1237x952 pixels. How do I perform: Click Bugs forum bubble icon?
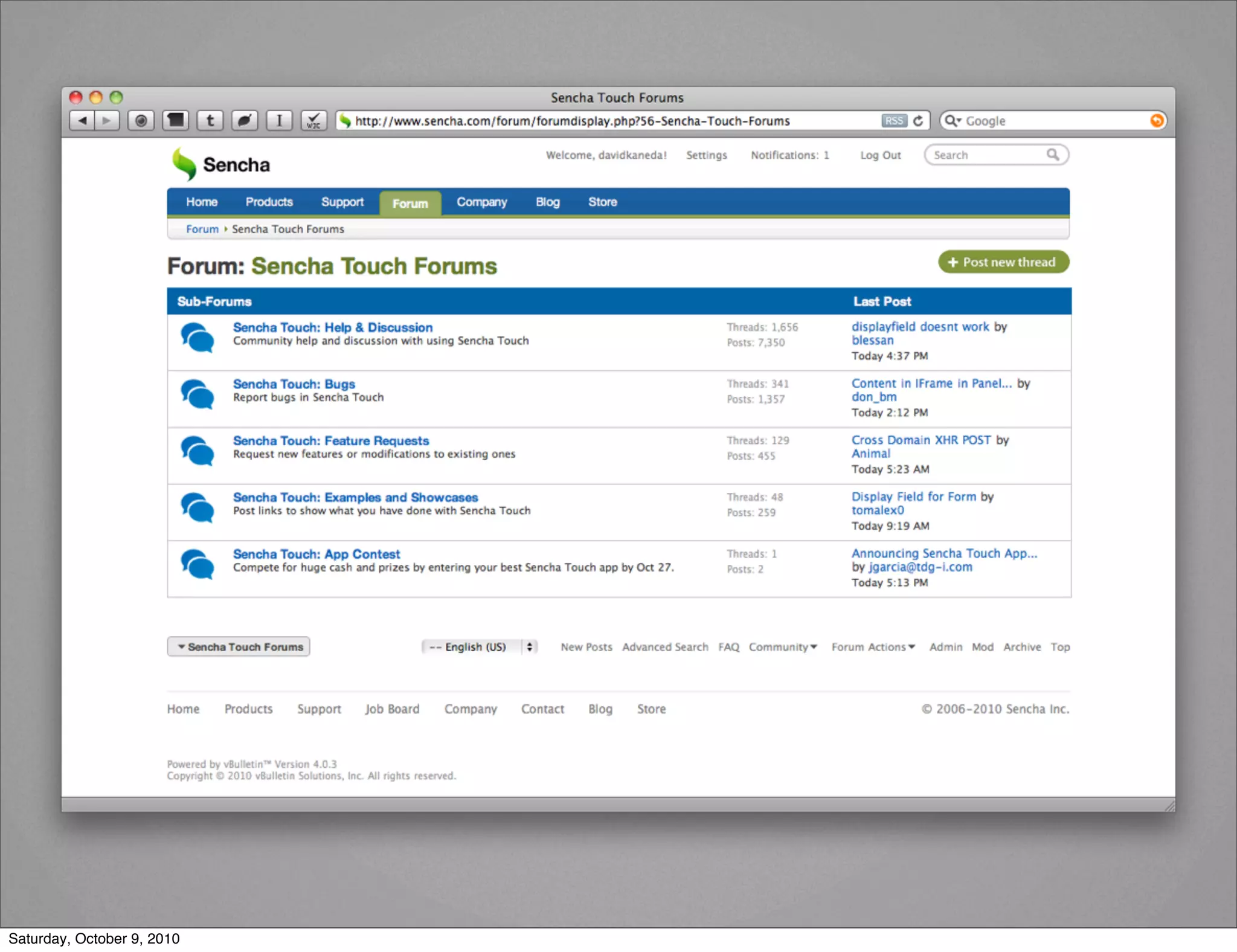(198, 394)
